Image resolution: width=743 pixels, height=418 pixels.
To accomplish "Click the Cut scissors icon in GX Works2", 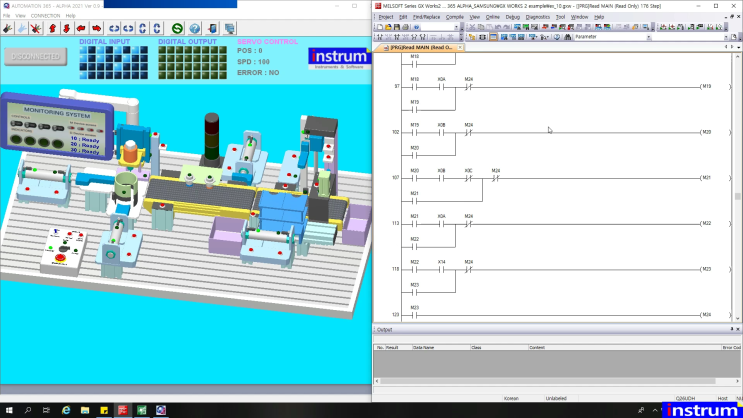I will (x=472, y=27).
